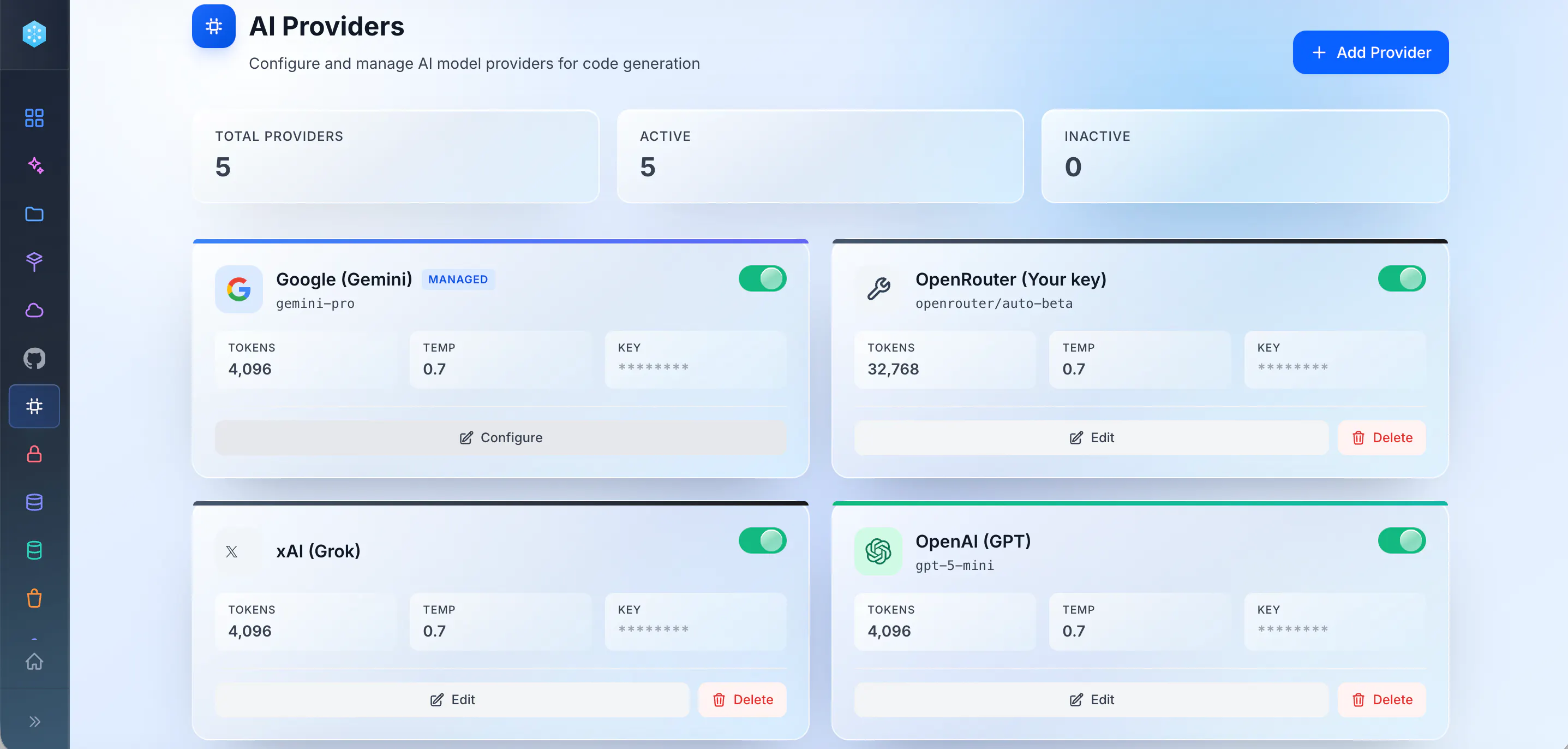This screenshot has height=749, width=1568.
Task: Open the GitHub icon in sidebar
Action: (34, 358)
